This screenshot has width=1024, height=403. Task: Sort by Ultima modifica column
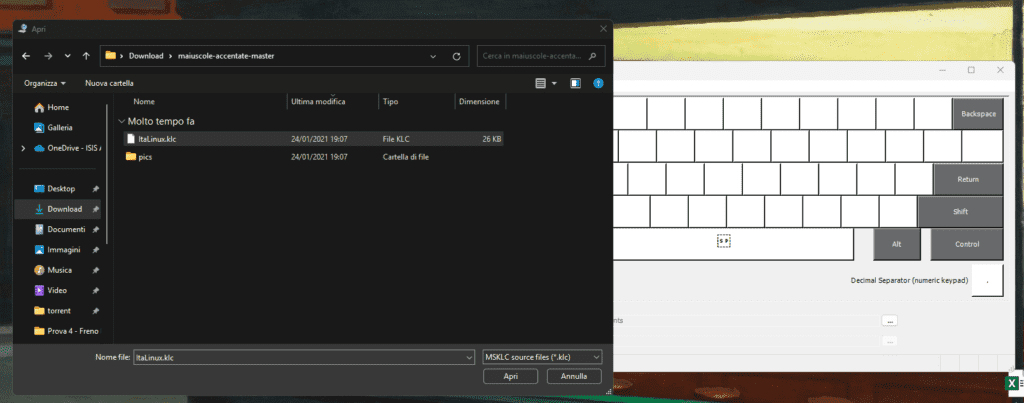click(318, 102)
